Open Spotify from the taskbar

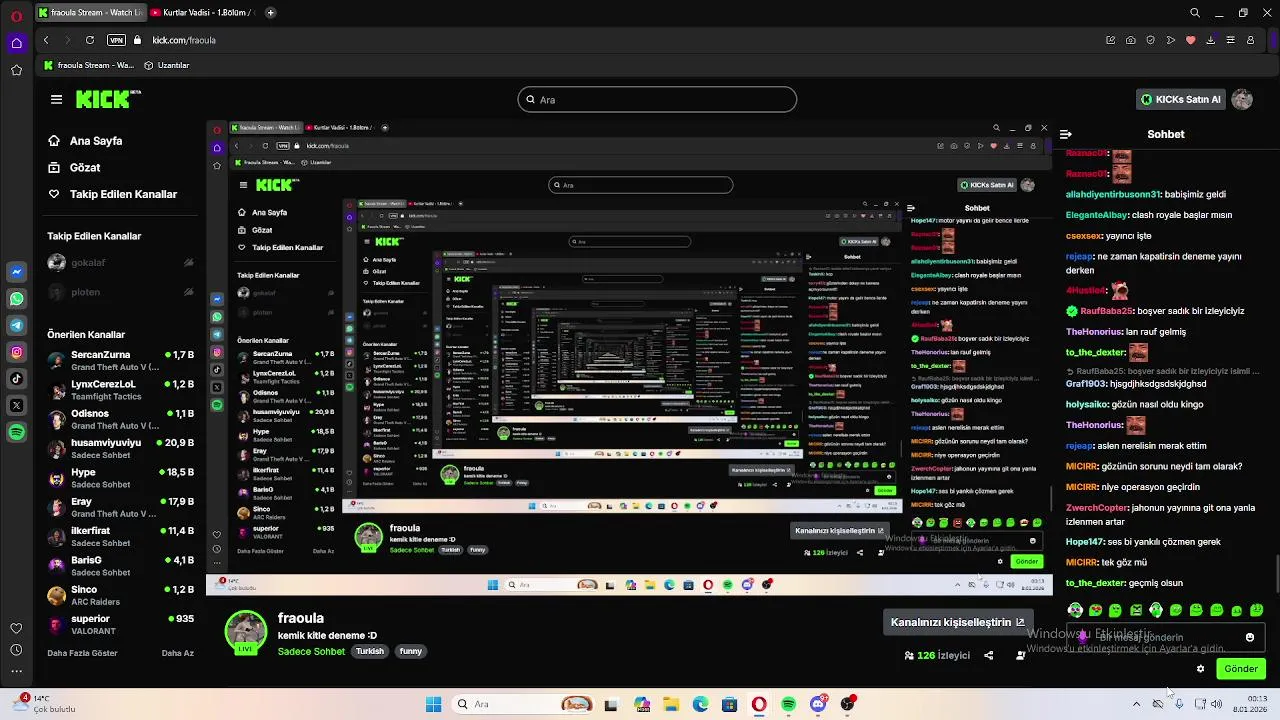click(789, 704)
